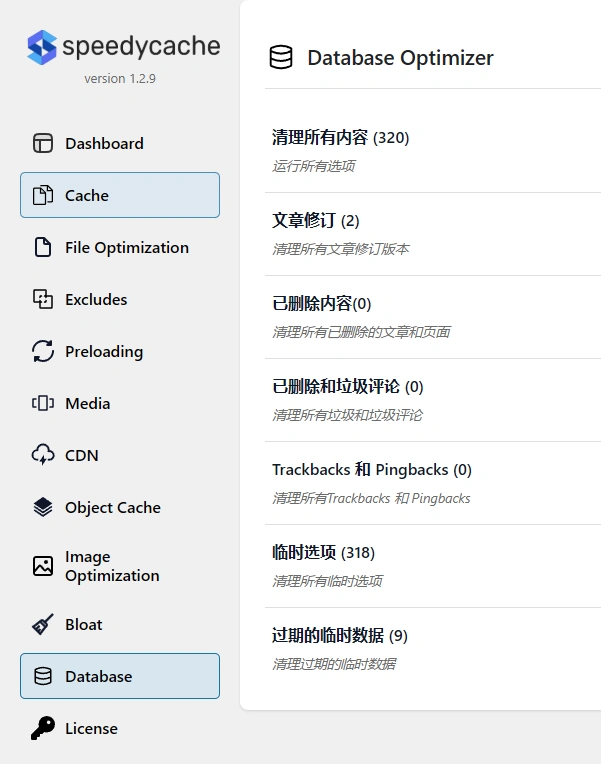Click the Database Optimizer title
Screen dimensions: 601x764
tap(400, 58)
